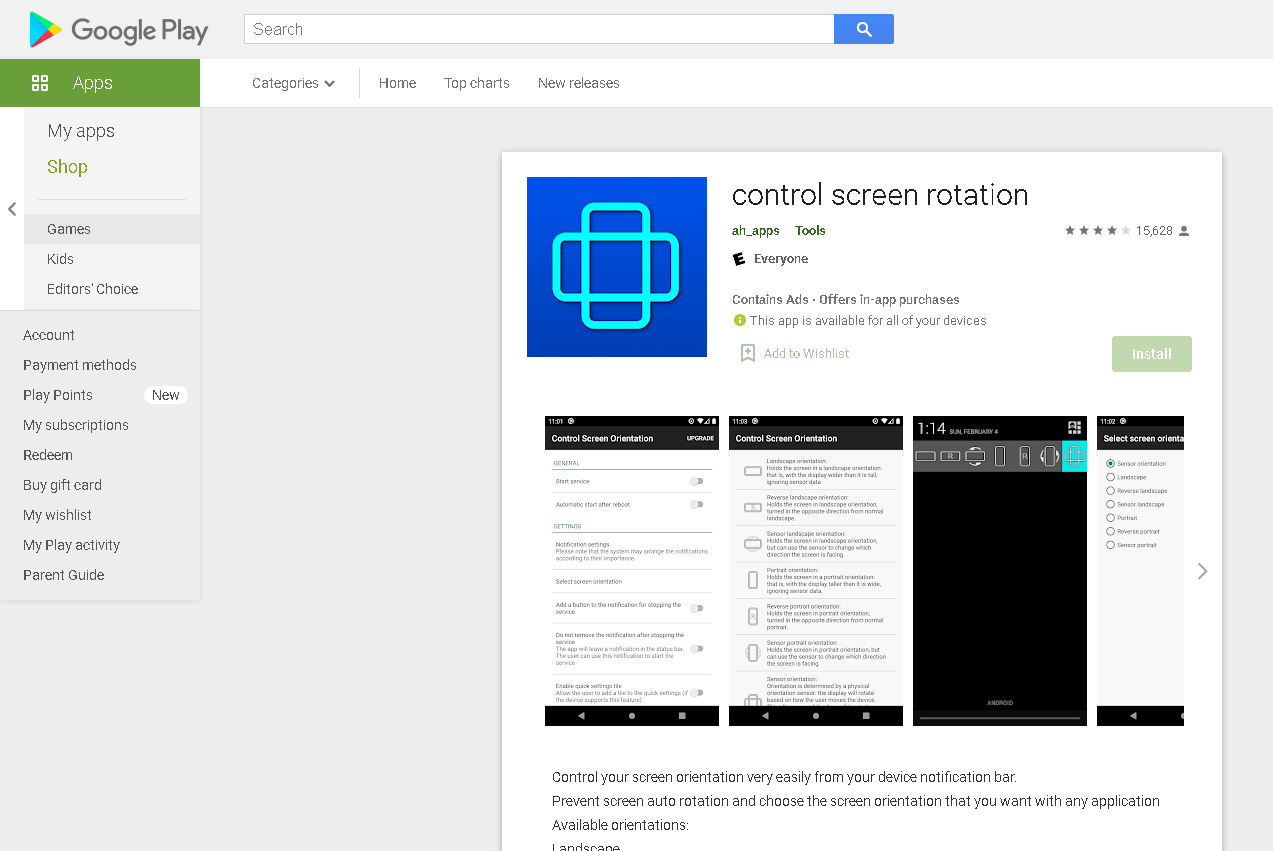Focus the Search input field
The image size is (1273, 851).
pyautogui.click(x=539, y=29)
